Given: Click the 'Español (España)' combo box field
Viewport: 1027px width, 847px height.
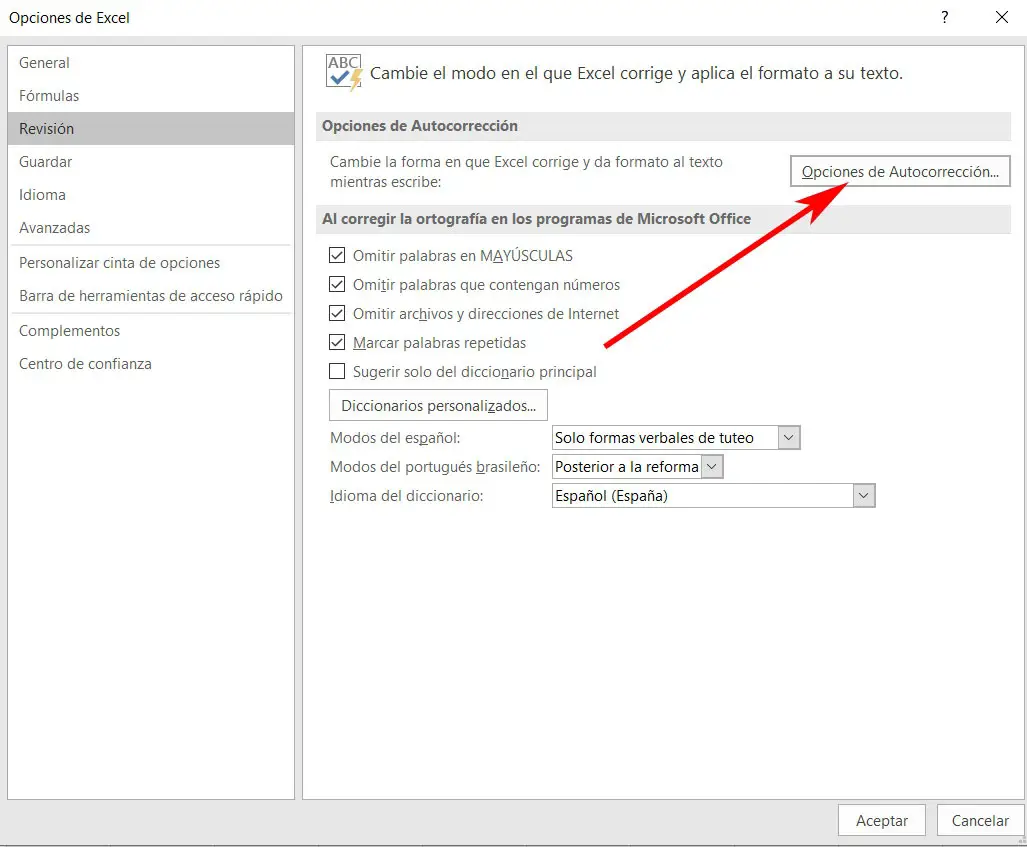Looking at the screenshot, I should pos(713,496).
